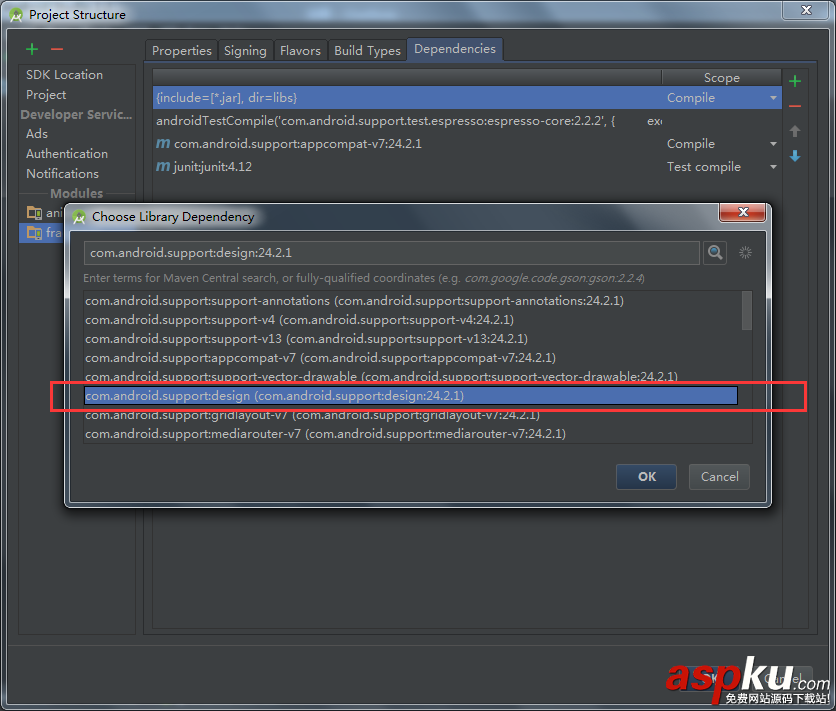Open SDK Location settings
The height and width of the screenshot is (711, 836).
pos(65,75)
